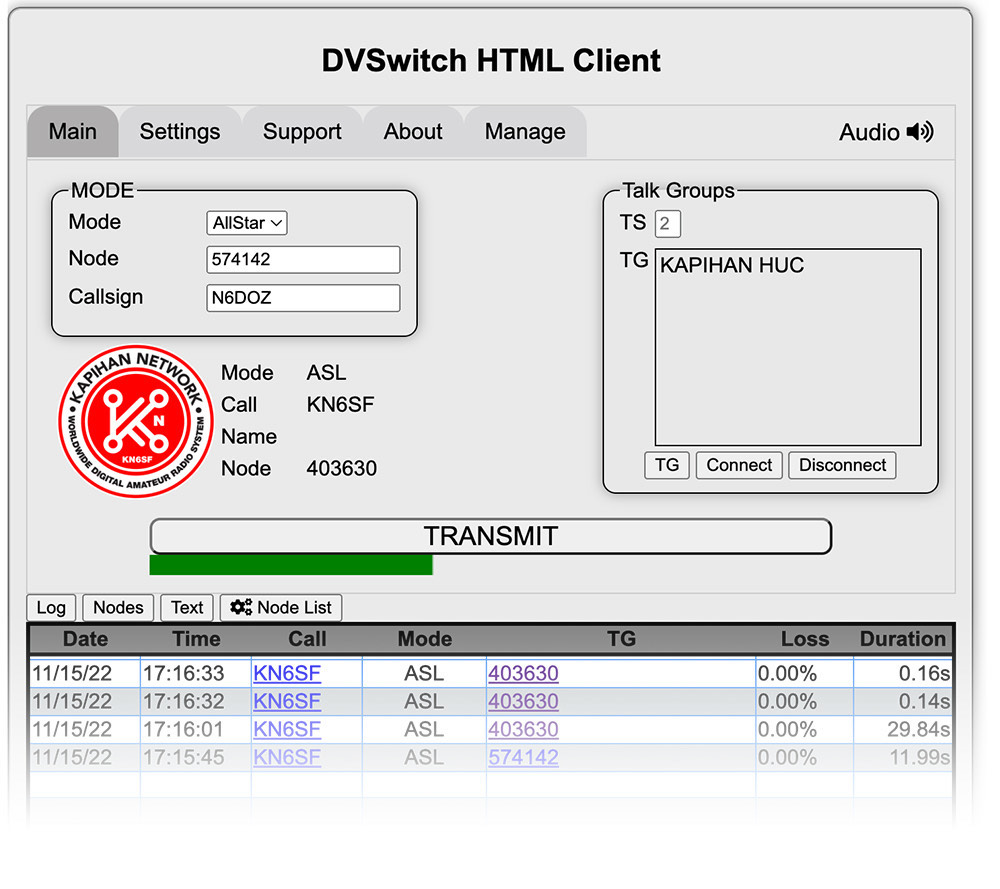
Task: Open KN6SF link in 17:15:45 row
Action: (287, 758)
